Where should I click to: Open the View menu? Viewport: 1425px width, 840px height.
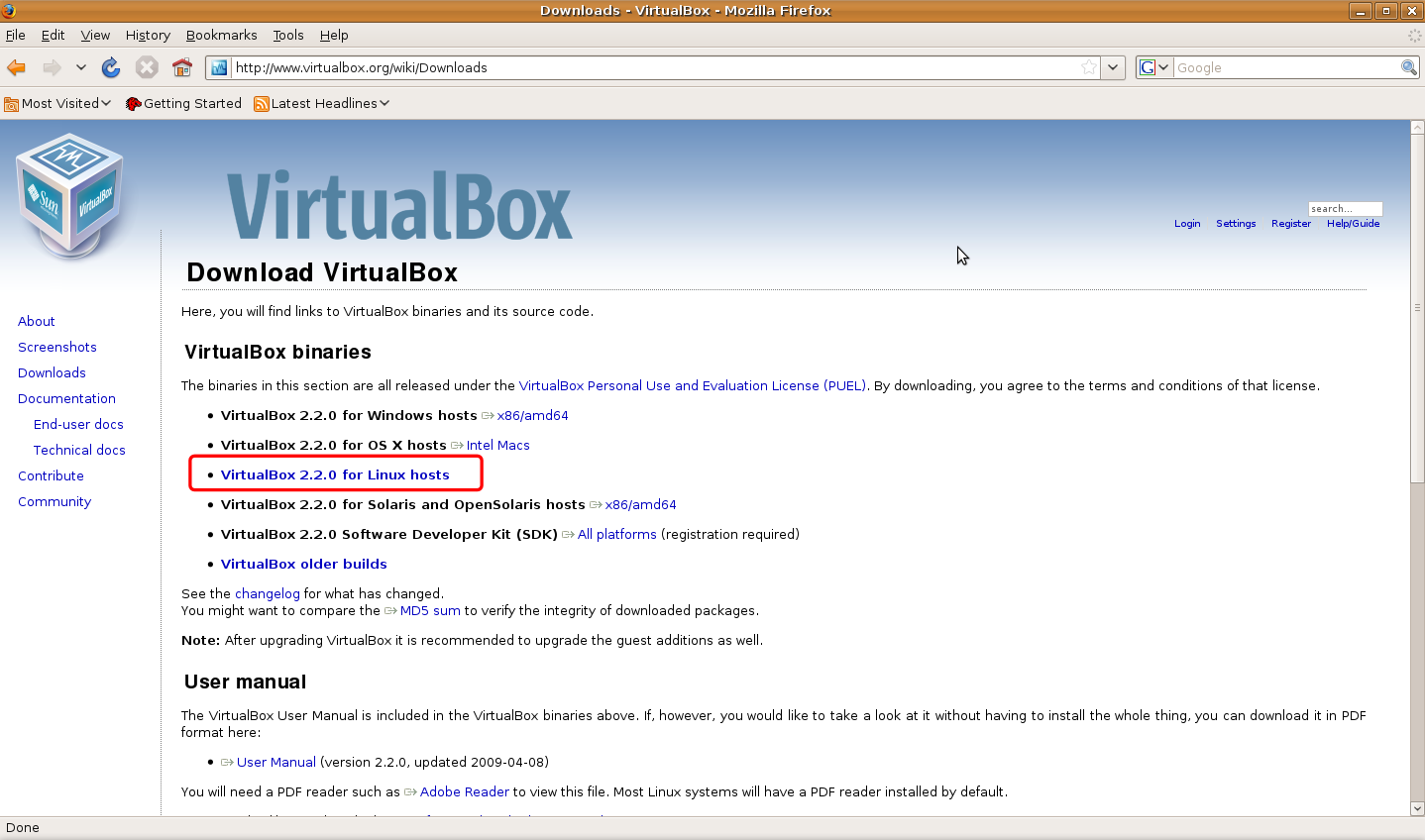coord(95,35)
